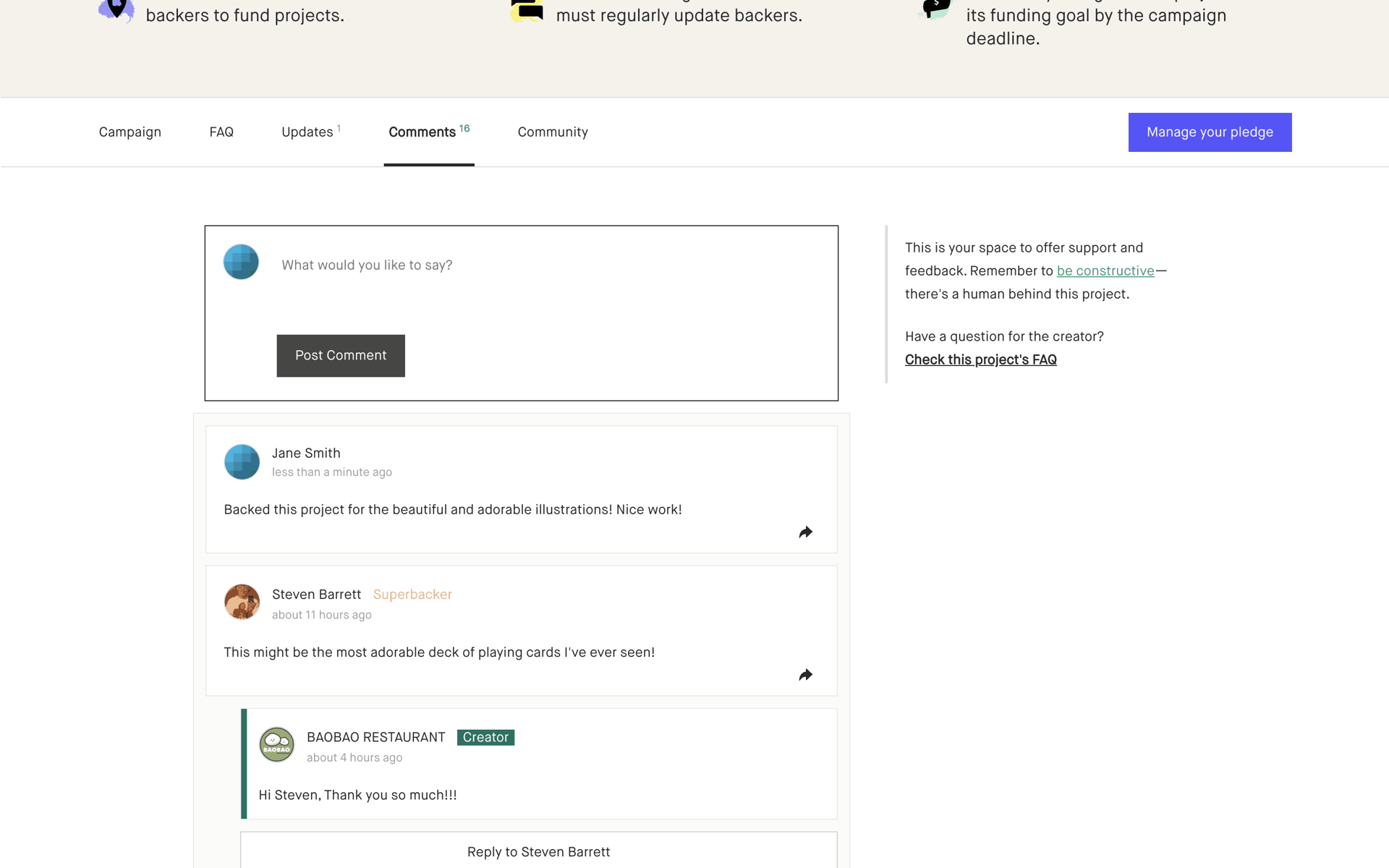Click Steven Barrett's comment about playing cards
1389x868 pixels.
439,652
